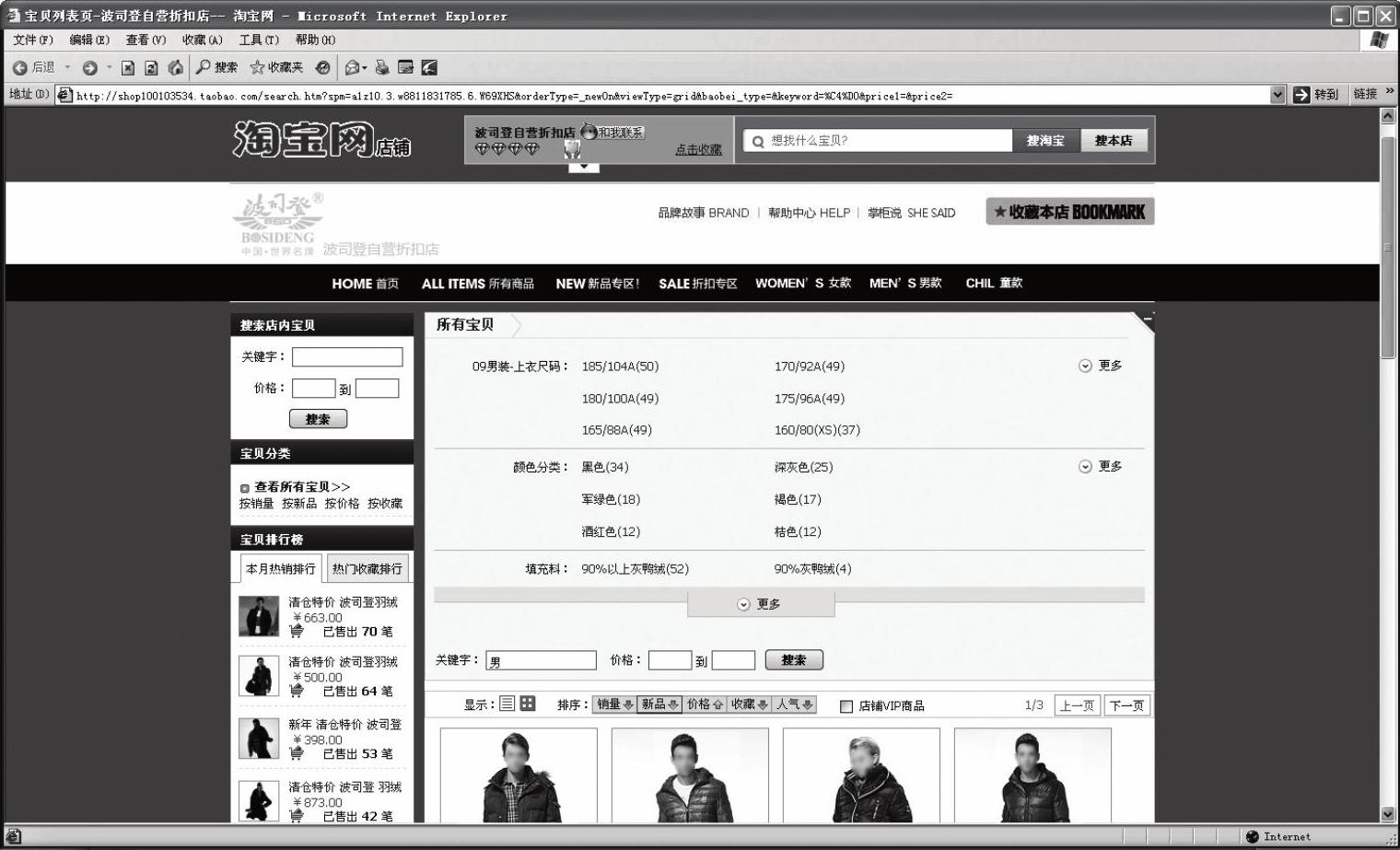The height and width of the screenshot is (850, 1400).
Task: Open the 帮助(H) menu
Action: [x=315, y=40]
